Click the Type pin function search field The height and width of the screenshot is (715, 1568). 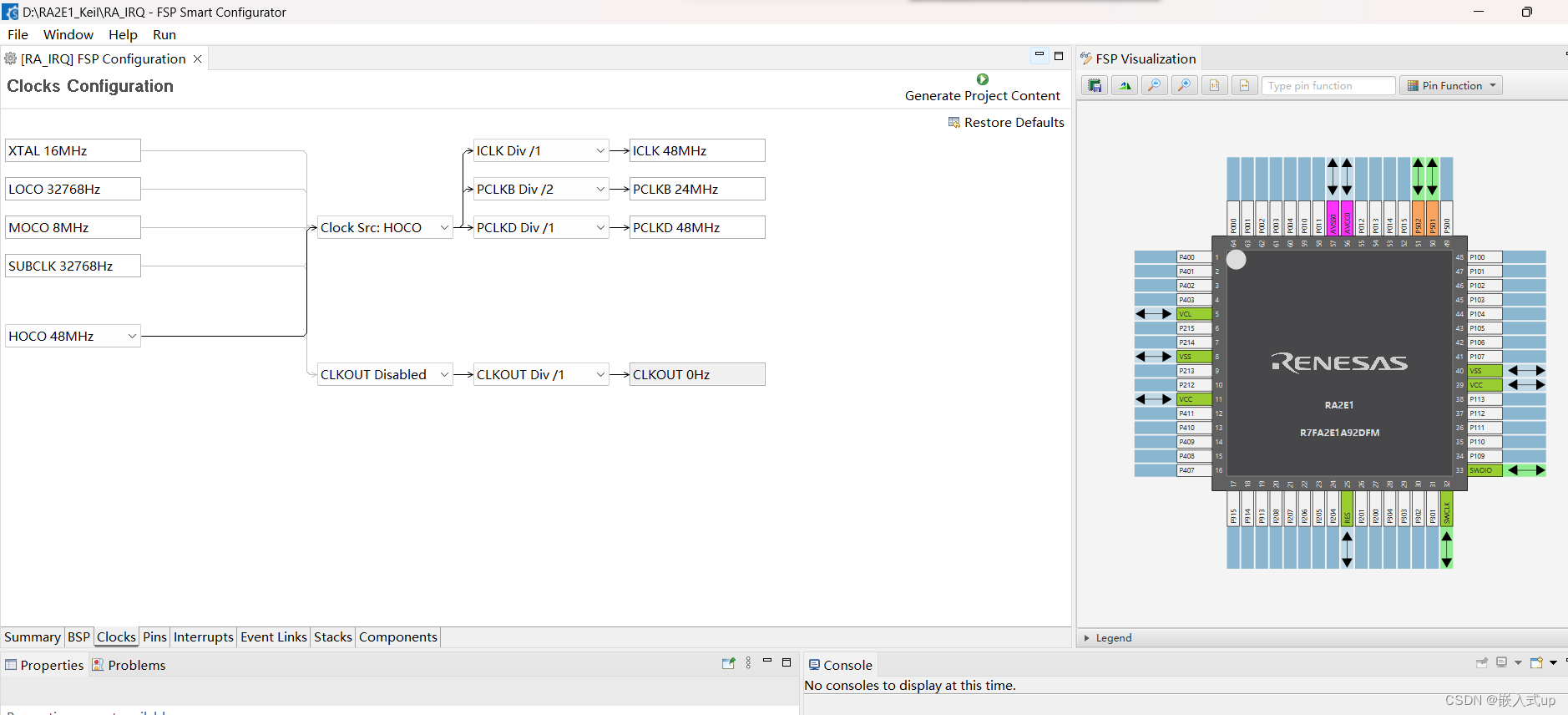click(x=1328, y=85)
